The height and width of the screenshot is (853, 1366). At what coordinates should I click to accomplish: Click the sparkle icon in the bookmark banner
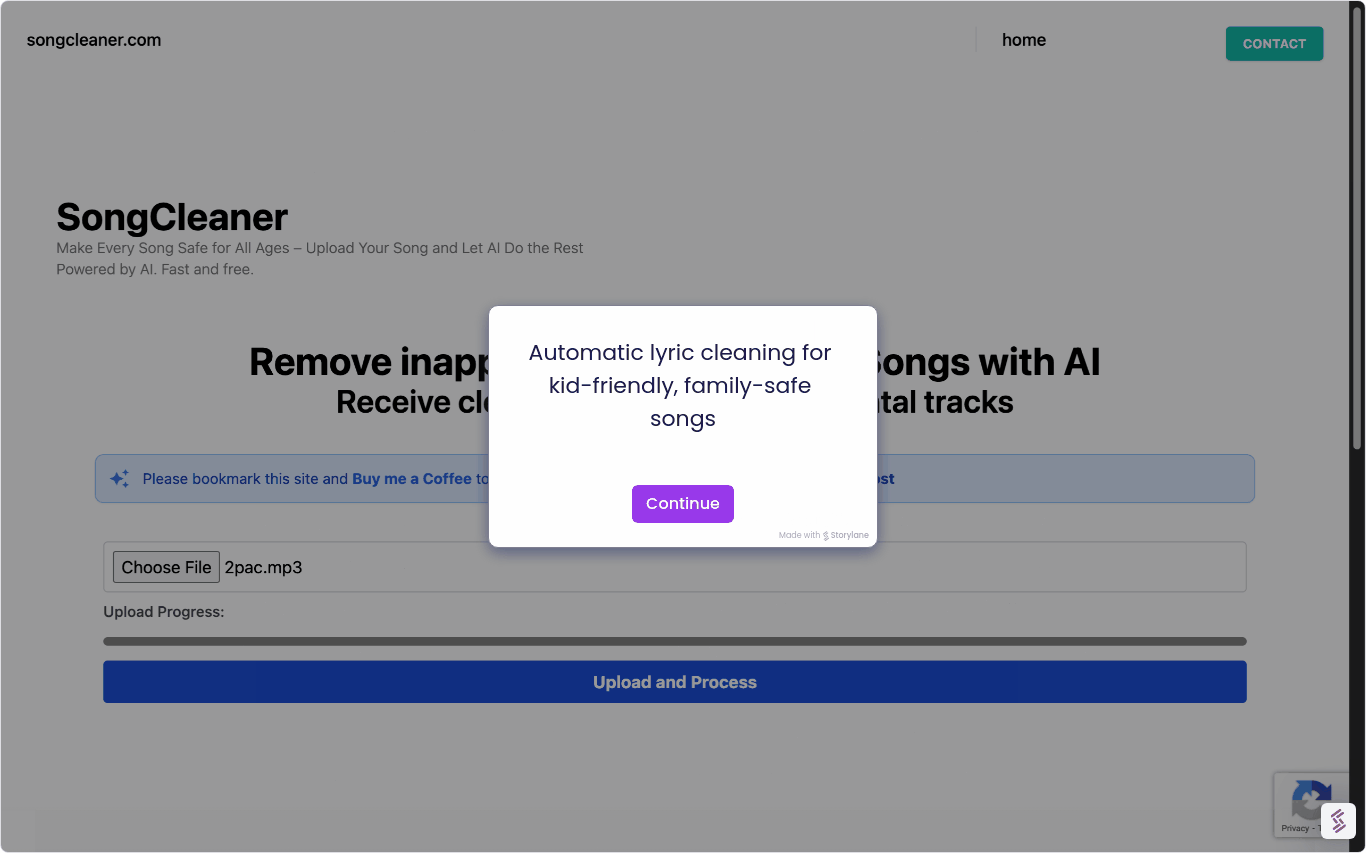pyautogui.click(x=119, y=478)
